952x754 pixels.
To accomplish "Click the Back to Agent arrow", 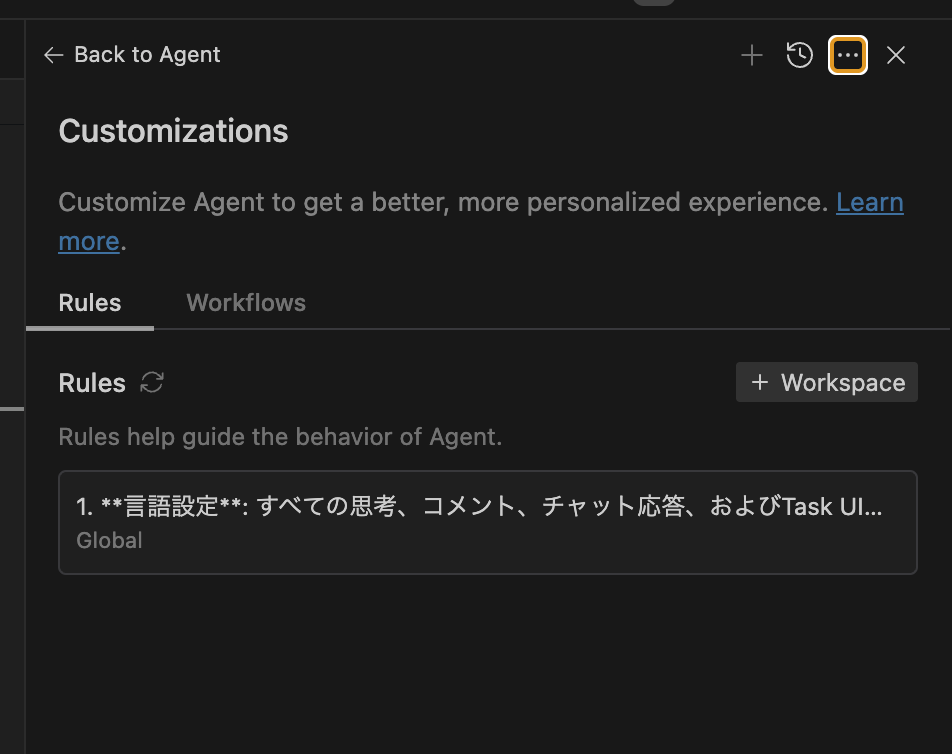I will coord(53,55).
